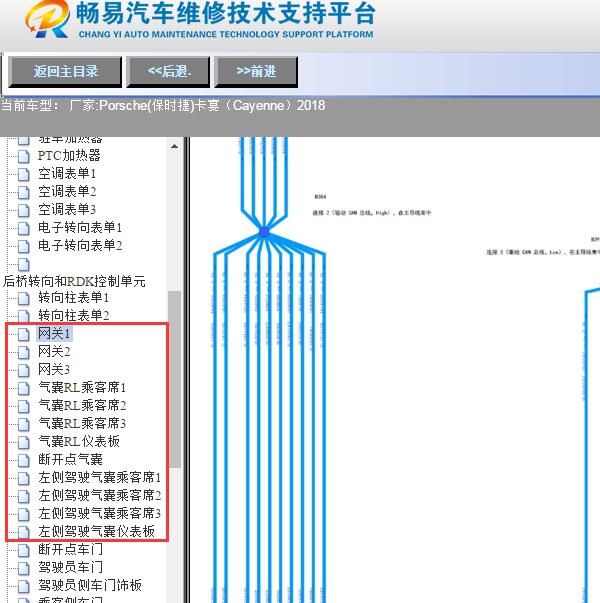The image size is (600, 603).
Task: Select 气囊RL乘客席1 entry
Action: click(x=82, y=388)
